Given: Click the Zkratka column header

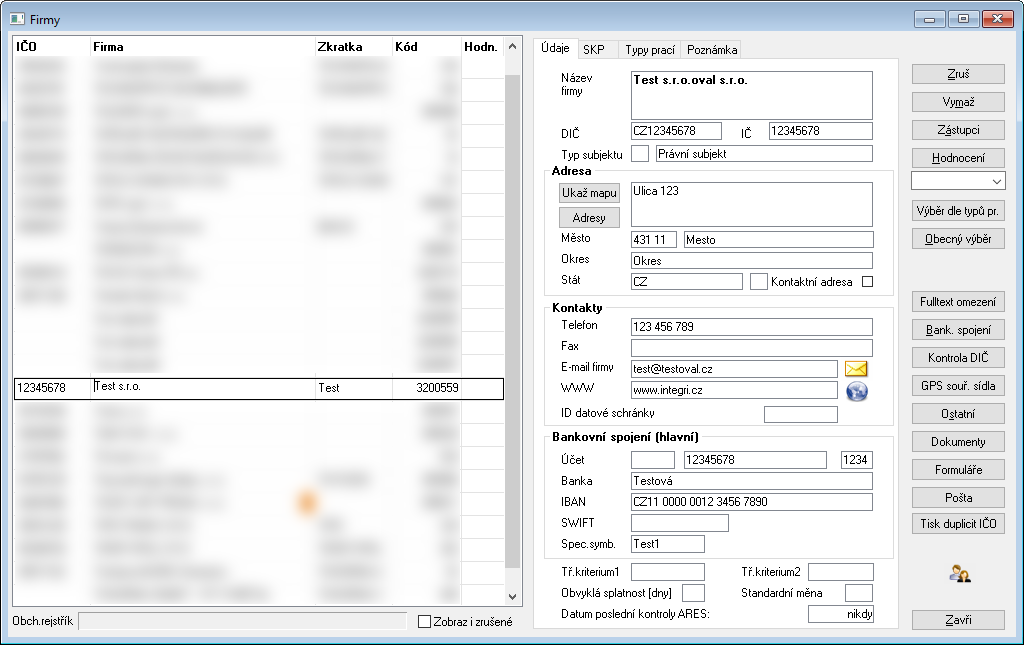Looking at the screenshot, I should point(340,47).
